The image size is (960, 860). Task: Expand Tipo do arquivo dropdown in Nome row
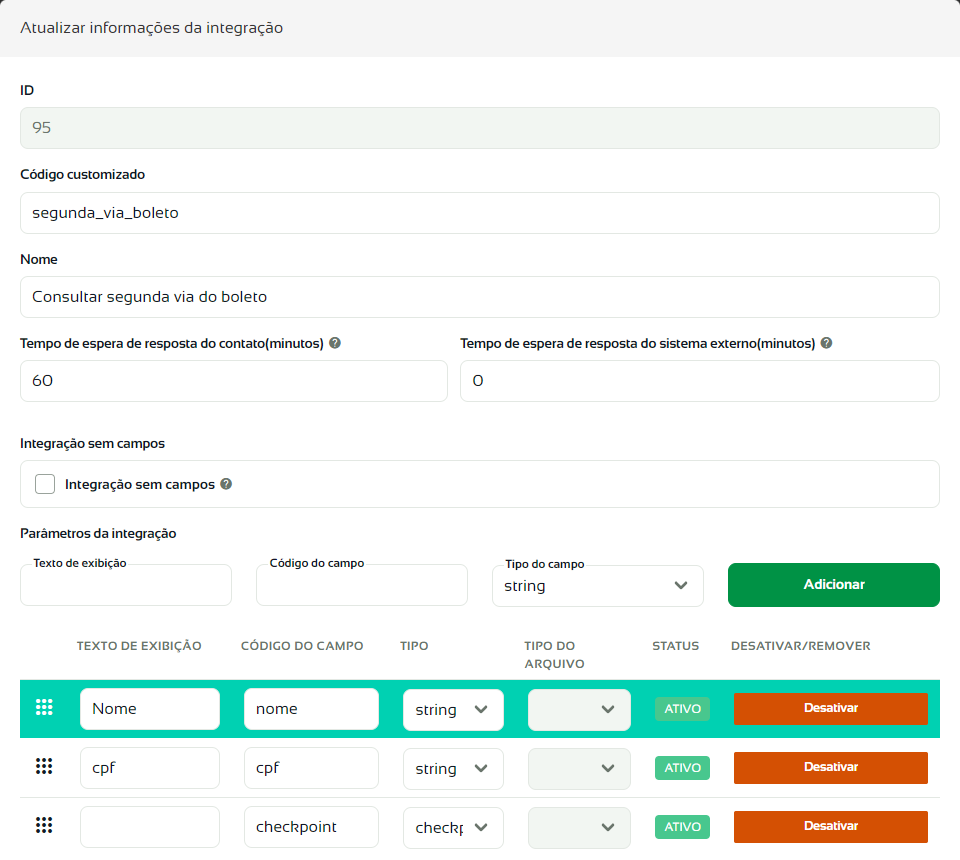click(x=579, y=709)
